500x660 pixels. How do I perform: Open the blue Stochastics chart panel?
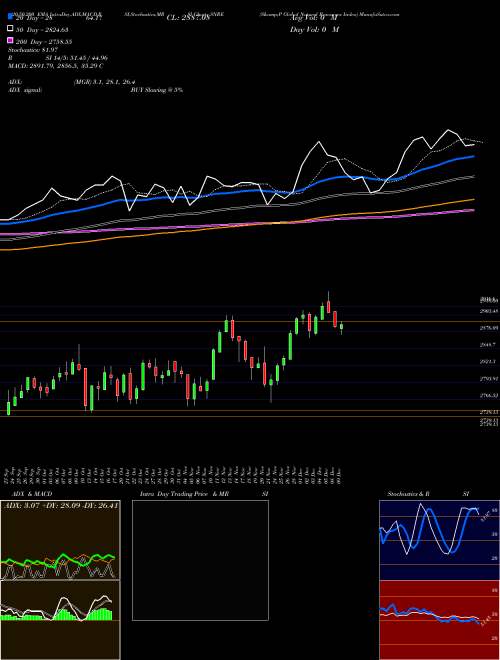tap(439, 540)
